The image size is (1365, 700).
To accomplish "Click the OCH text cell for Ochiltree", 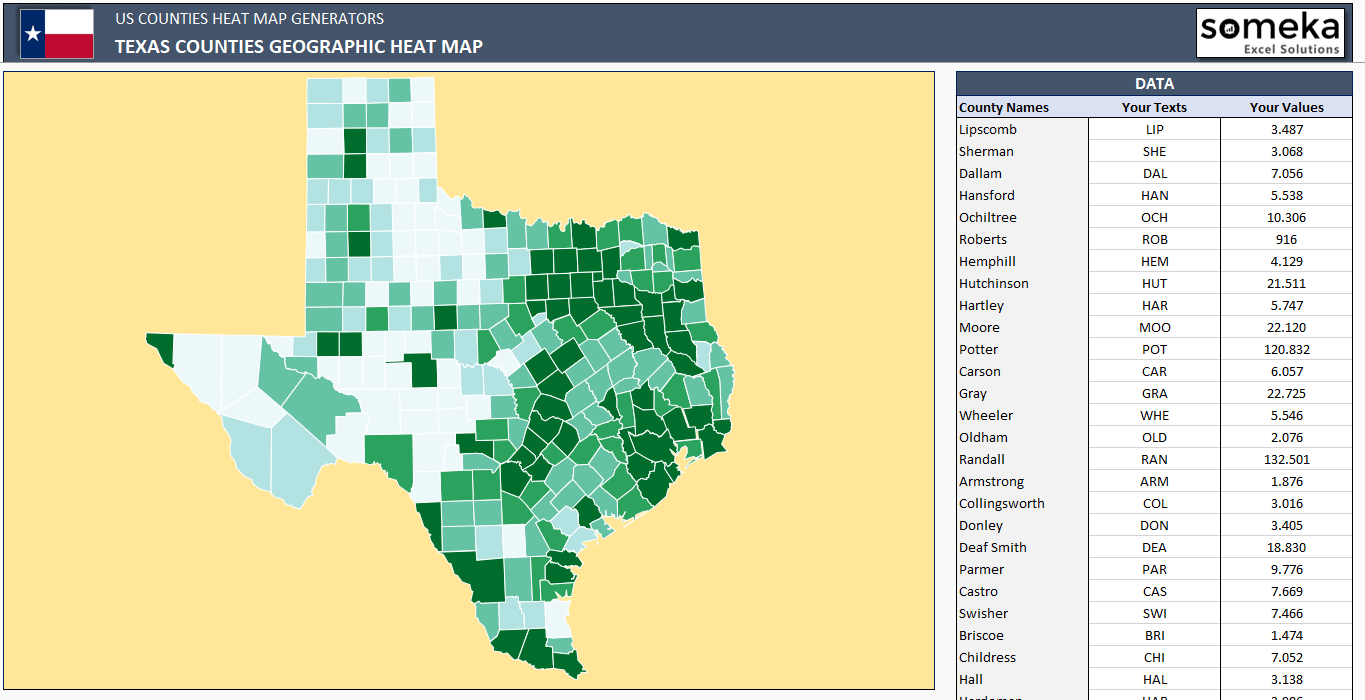I will [x=1155, y=217].
